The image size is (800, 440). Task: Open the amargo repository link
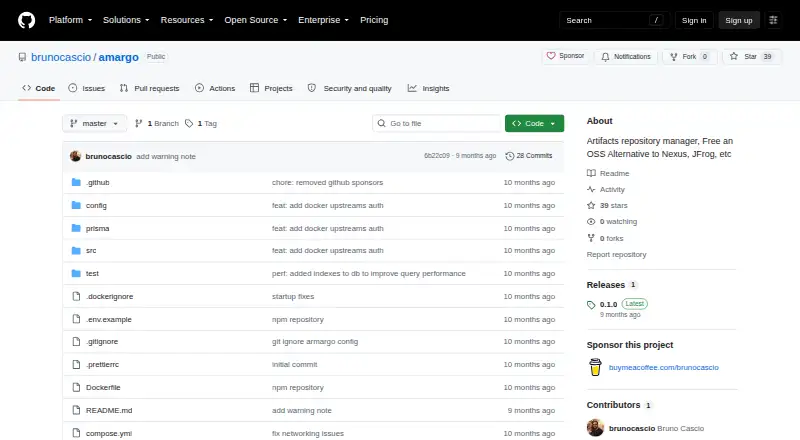(118, 57)
